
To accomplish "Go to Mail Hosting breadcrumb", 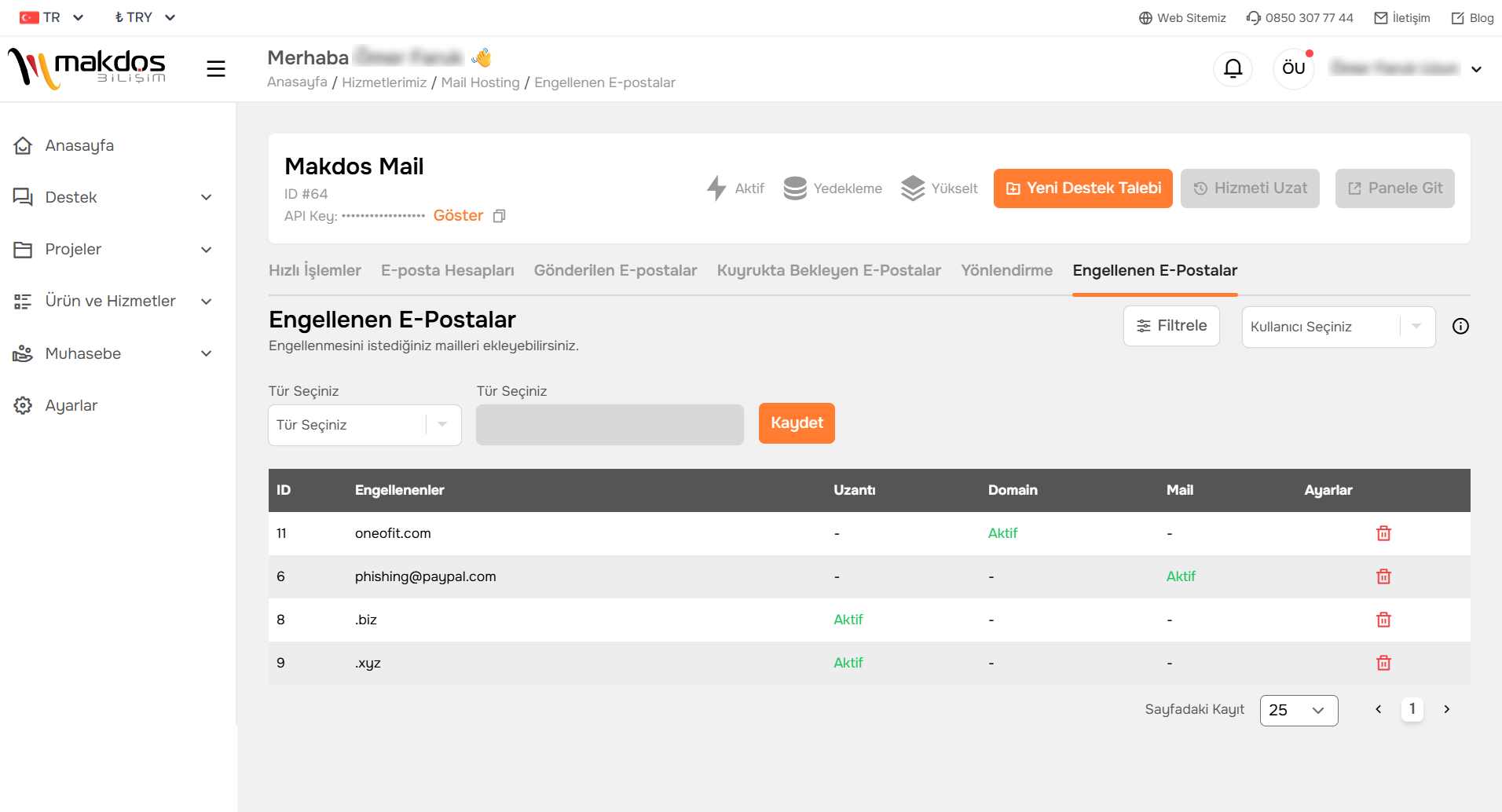I will point(480,82).
